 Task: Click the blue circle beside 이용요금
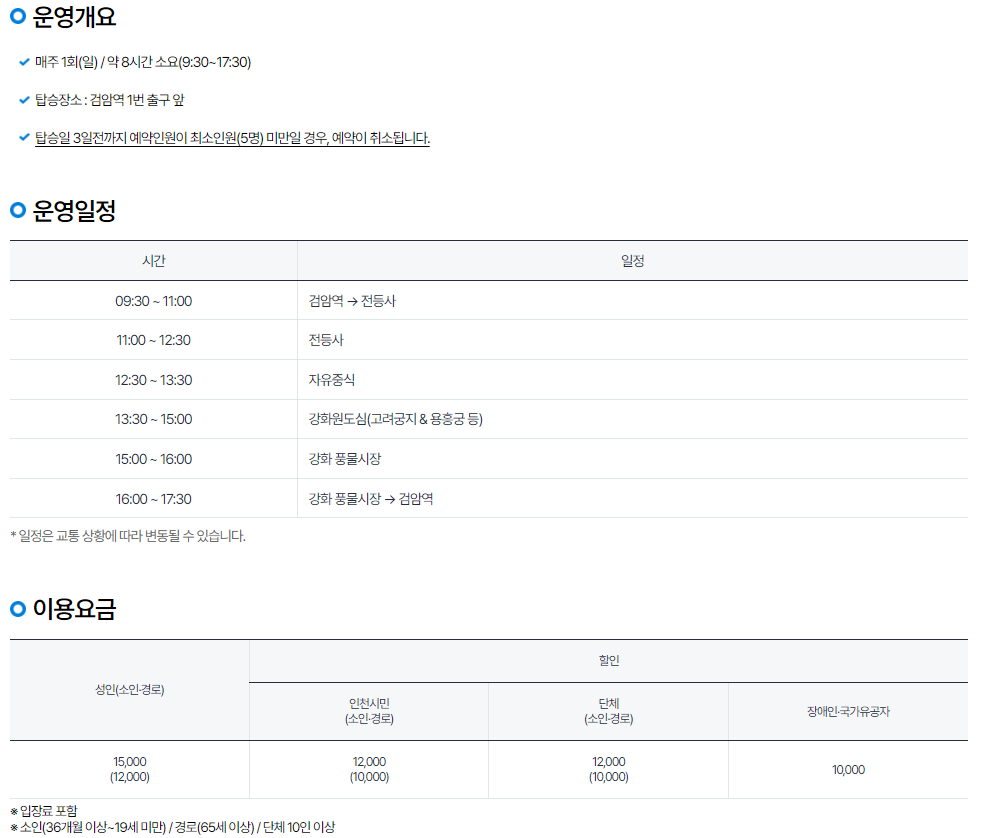(x=18, y=608)
